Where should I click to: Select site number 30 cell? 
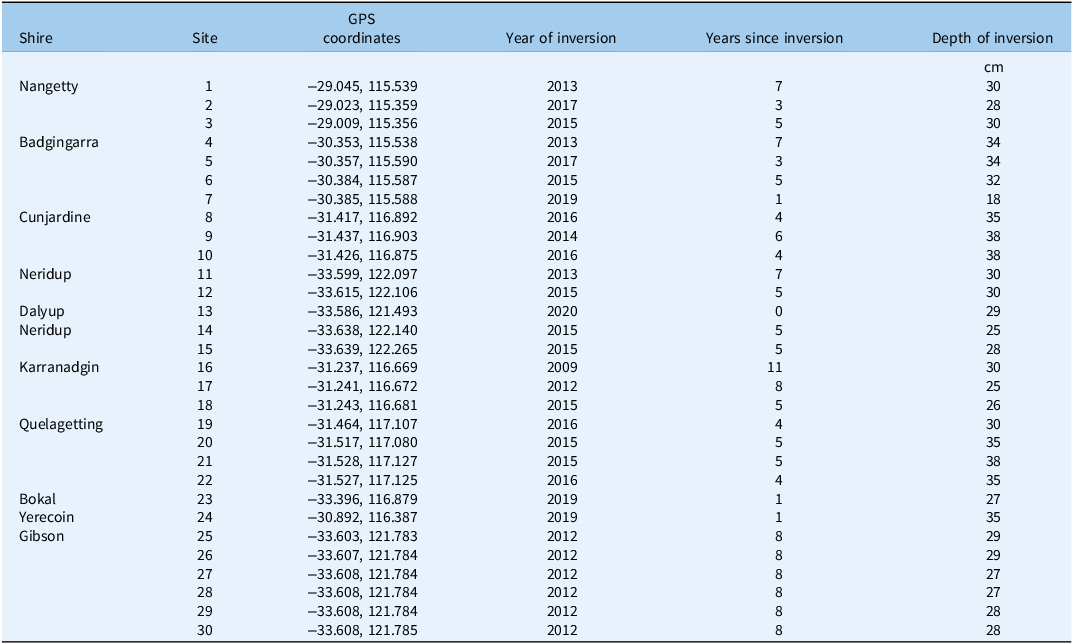[205, 630]
